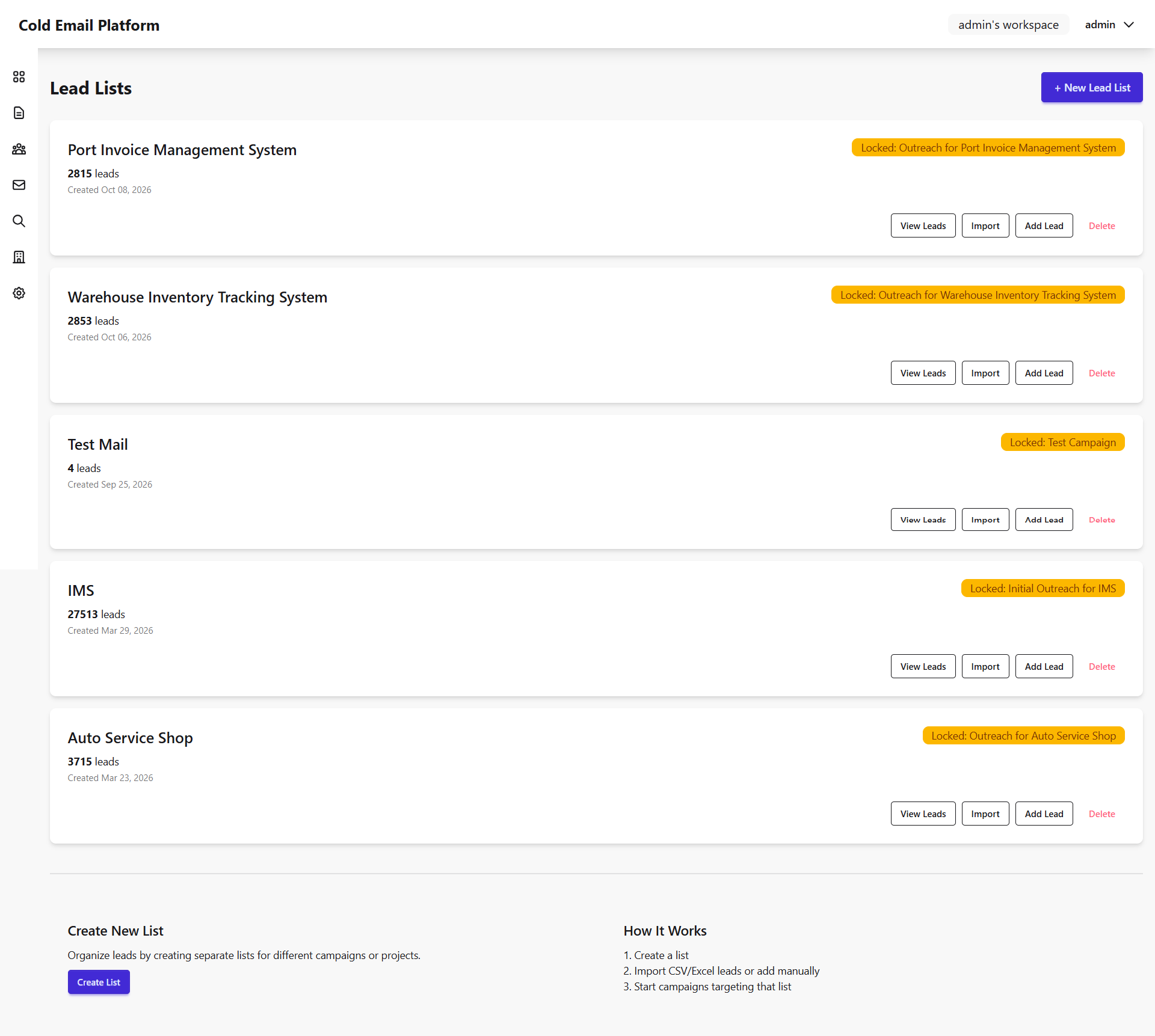Expand the admin user dropdown
The height and width of the screenshot is (1036, 1155).
click(1109, 25)
